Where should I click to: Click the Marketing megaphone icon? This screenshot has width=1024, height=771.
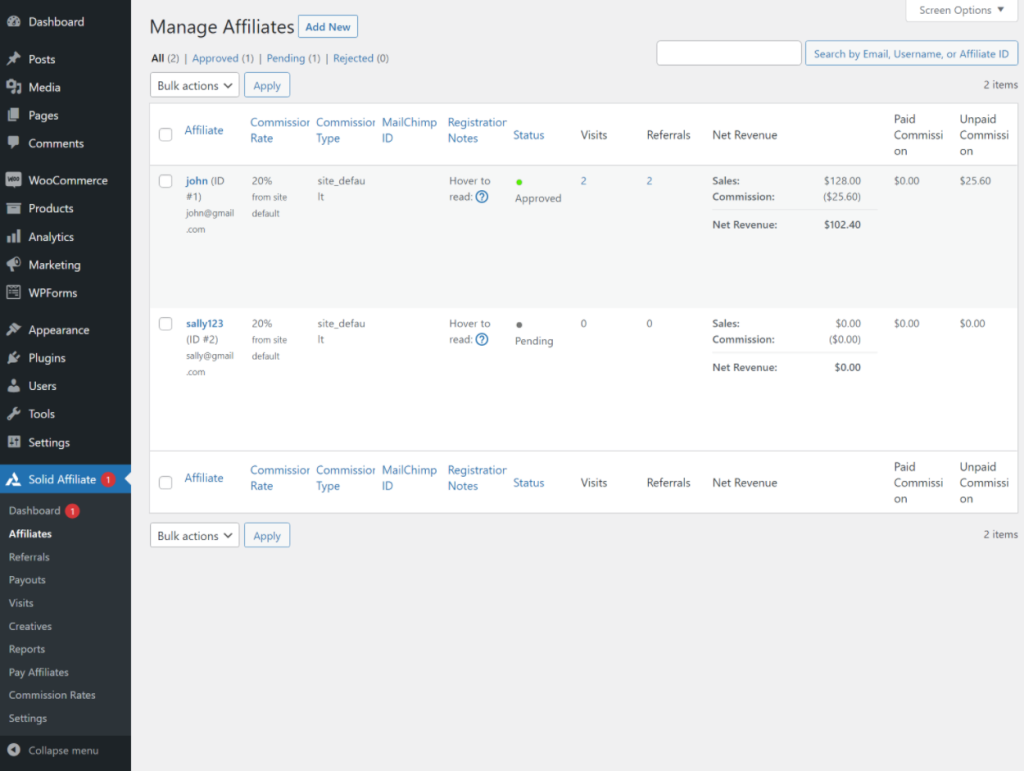pyautogui.click(x=14, y=264)
